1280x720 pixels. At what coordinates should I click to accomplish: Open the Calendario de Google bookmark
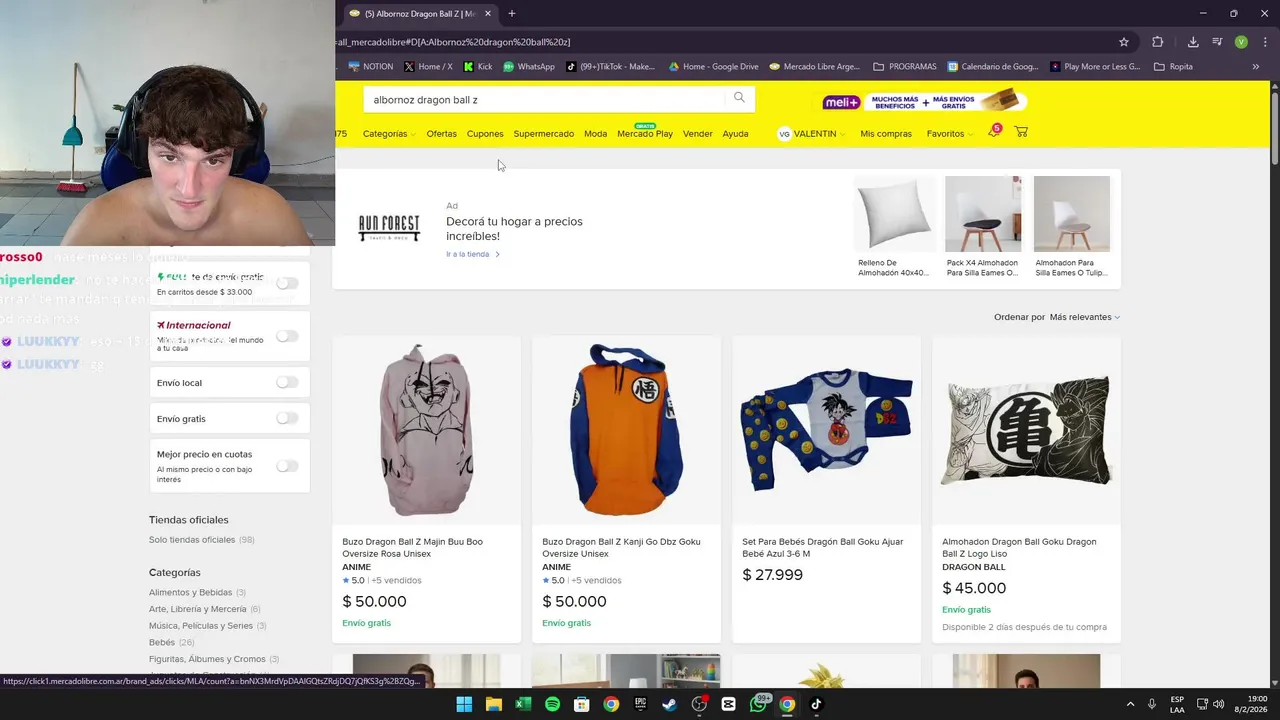[993, 67]
